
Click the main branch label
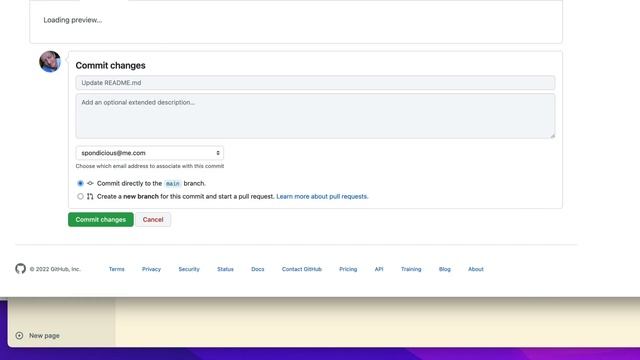pos(172,184)
